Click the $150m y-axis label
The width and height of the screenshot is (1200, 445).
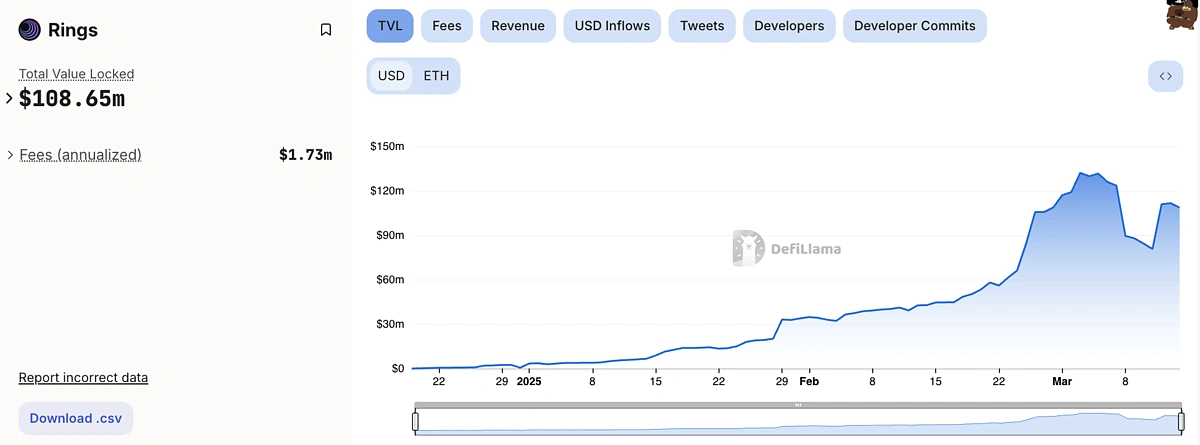[387, 146]
